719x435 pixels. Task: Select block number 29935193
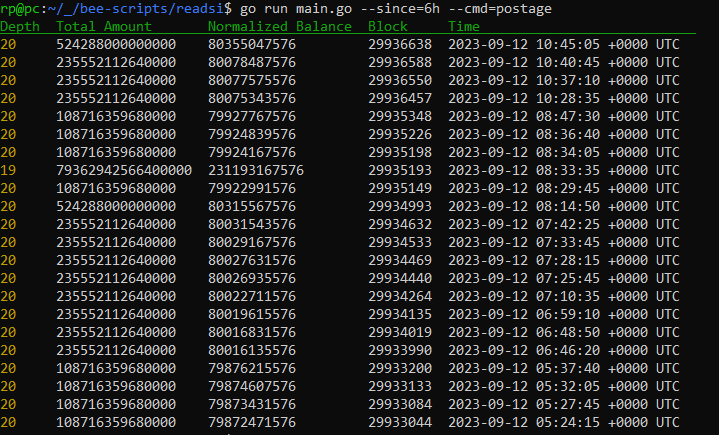point(400,170)
